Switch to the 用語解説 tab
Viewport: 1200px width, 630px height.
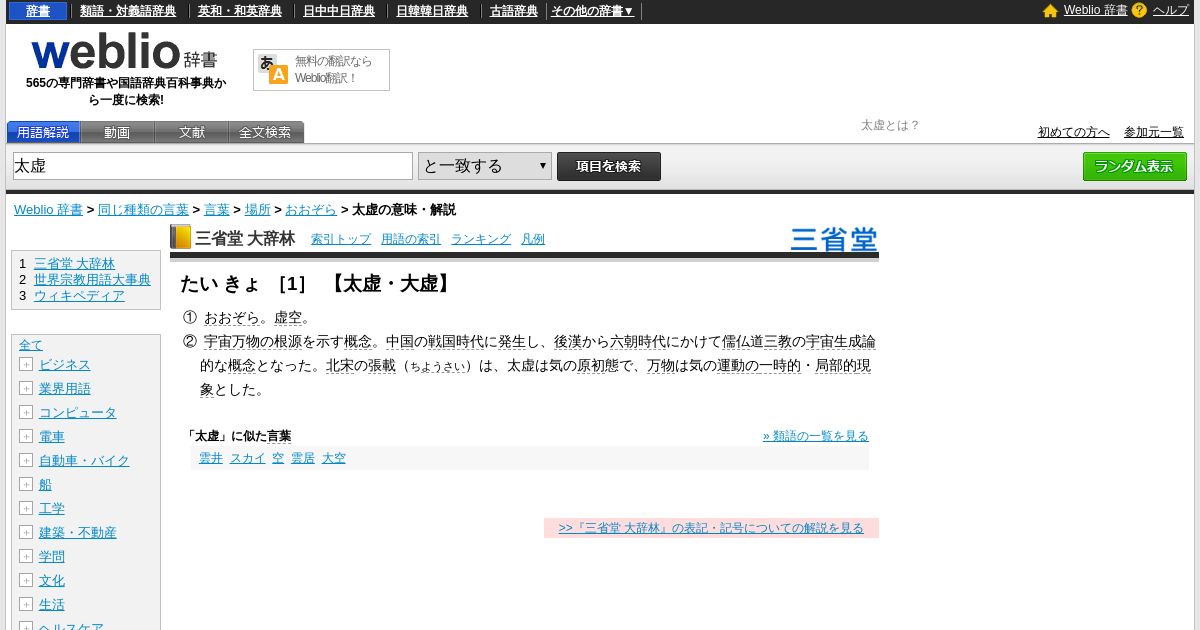(x=43, y=132)
